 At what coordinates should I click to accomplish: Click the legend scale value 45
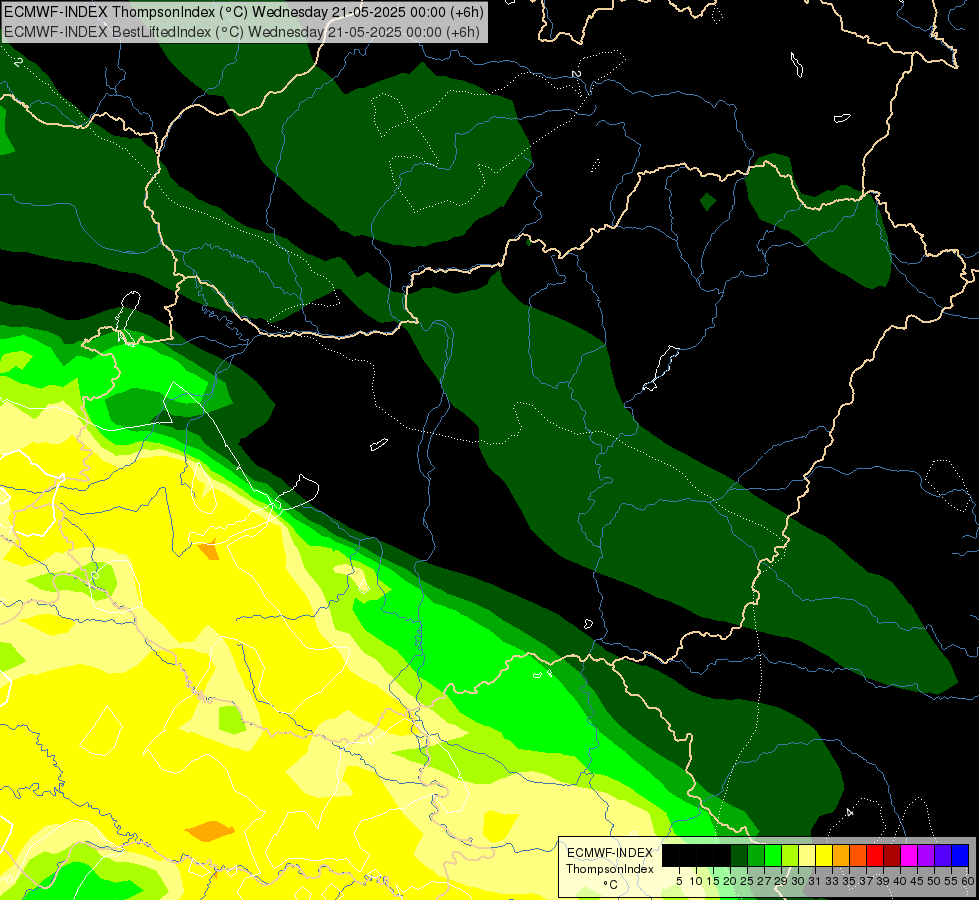point(916,881)
